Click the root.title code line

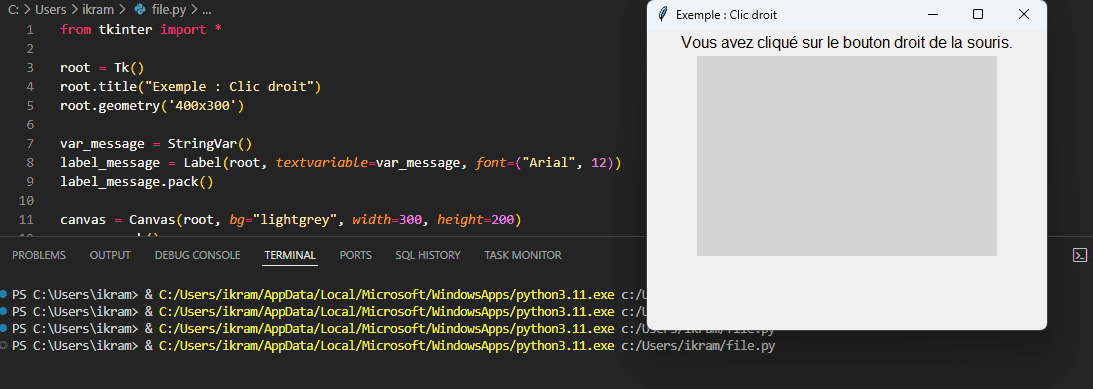[x=190, y=86]
